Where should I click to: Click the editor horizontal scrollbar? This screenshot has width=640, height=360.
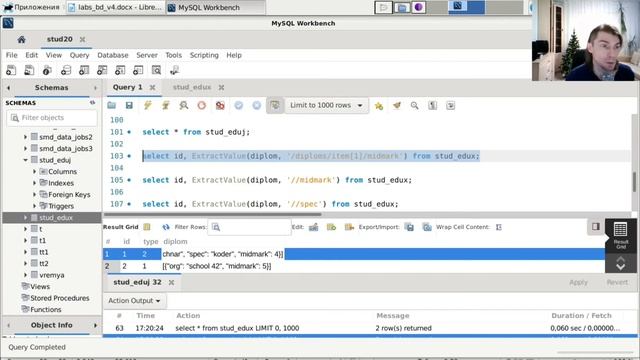pyautogui.click(x=212, y=214)
